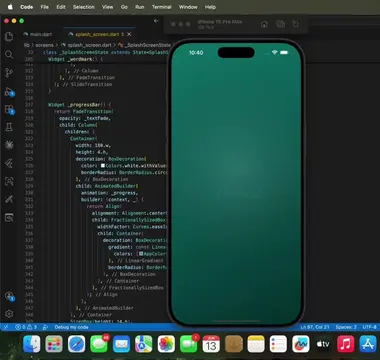Click the screens breadcrumb segment
380x360 pixels.
(x=44, y=45)
